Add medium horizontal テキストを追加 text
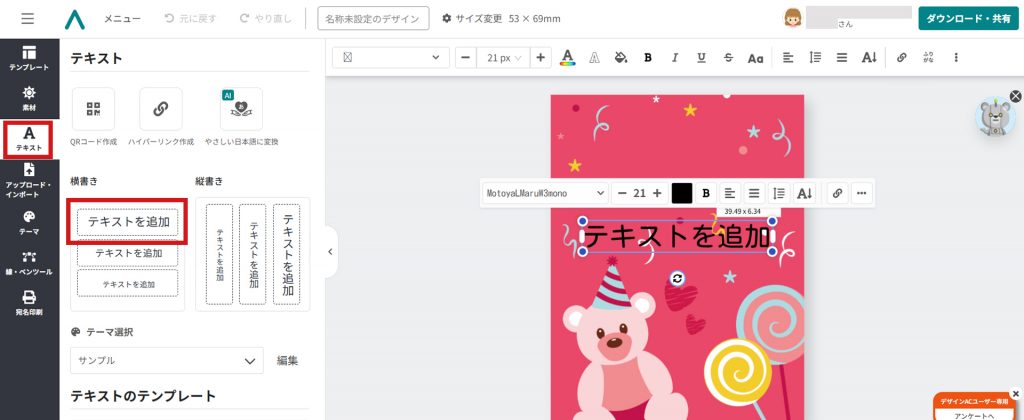Viewport: 1024px width, 420px height. coord(127,253)
